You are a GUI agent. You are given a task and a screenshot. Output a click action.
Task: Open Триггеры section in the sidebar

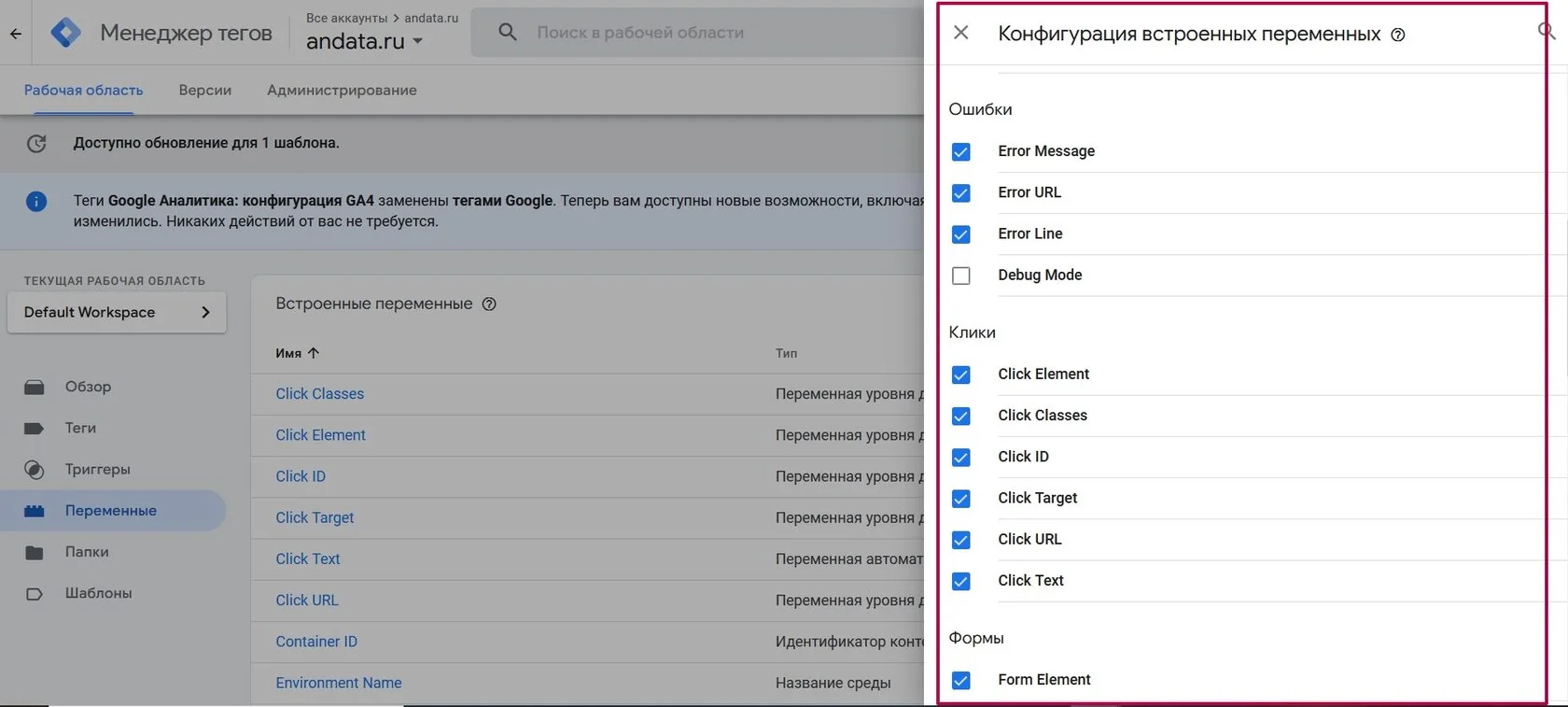point(97,469)
